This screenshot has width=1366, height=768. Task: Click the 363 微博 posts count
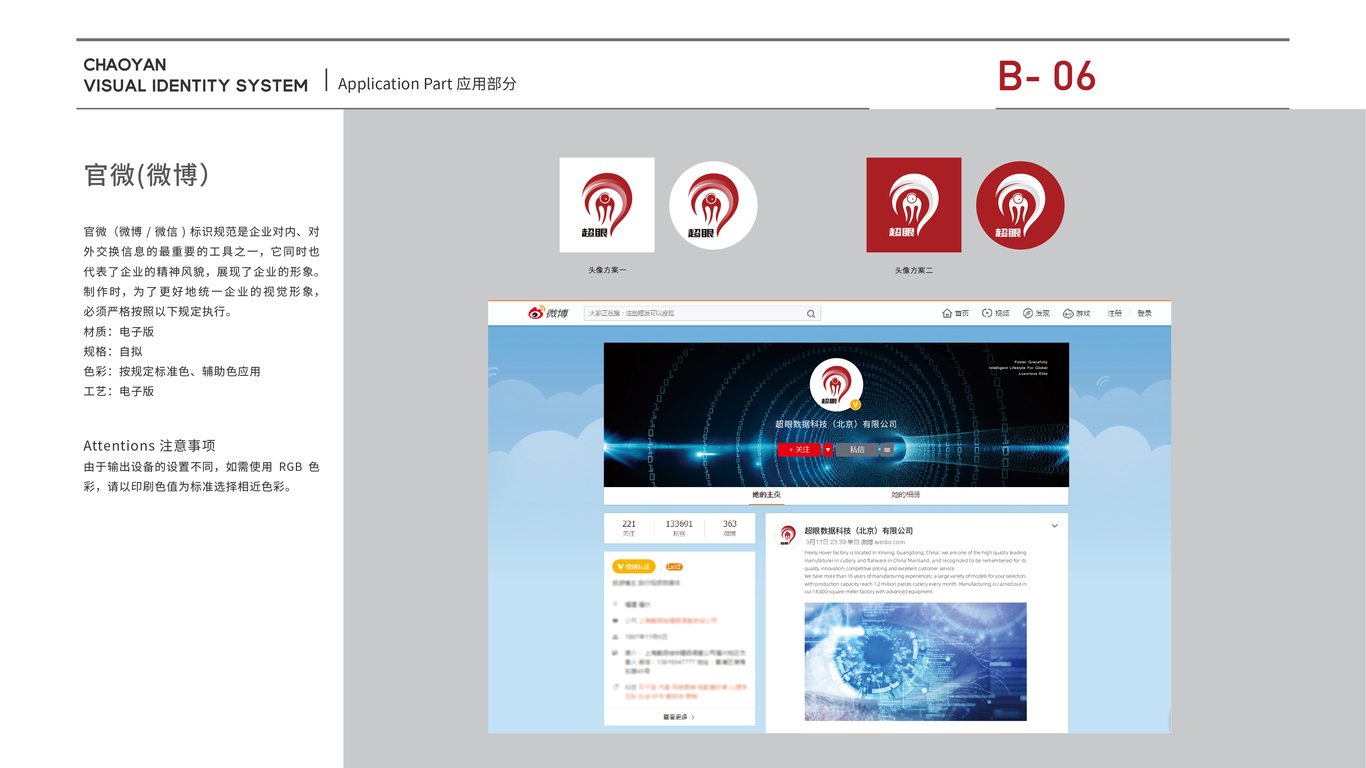[x=730, y=528]
